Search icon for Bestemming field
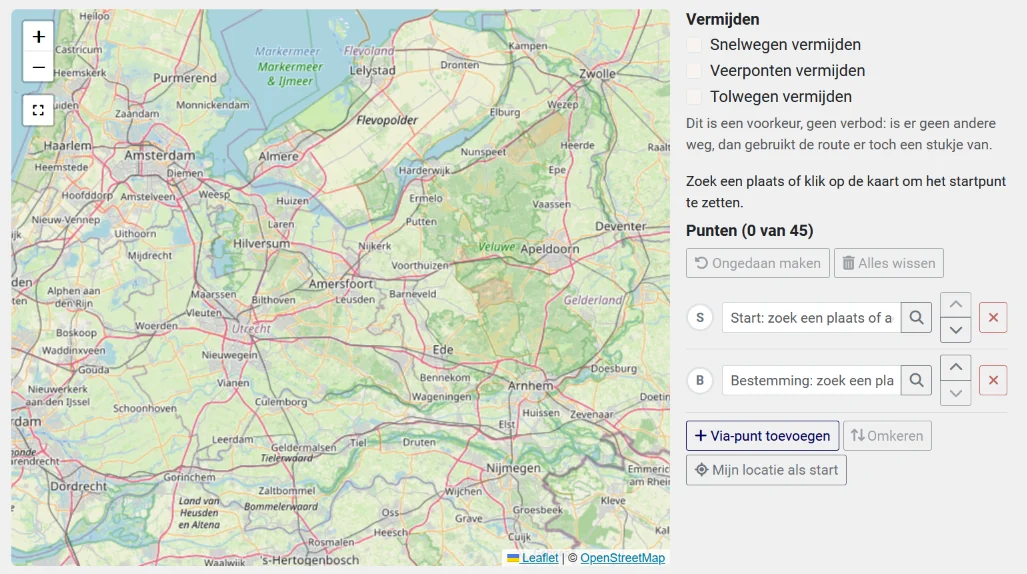1027x574 pixels. point(916,381)
